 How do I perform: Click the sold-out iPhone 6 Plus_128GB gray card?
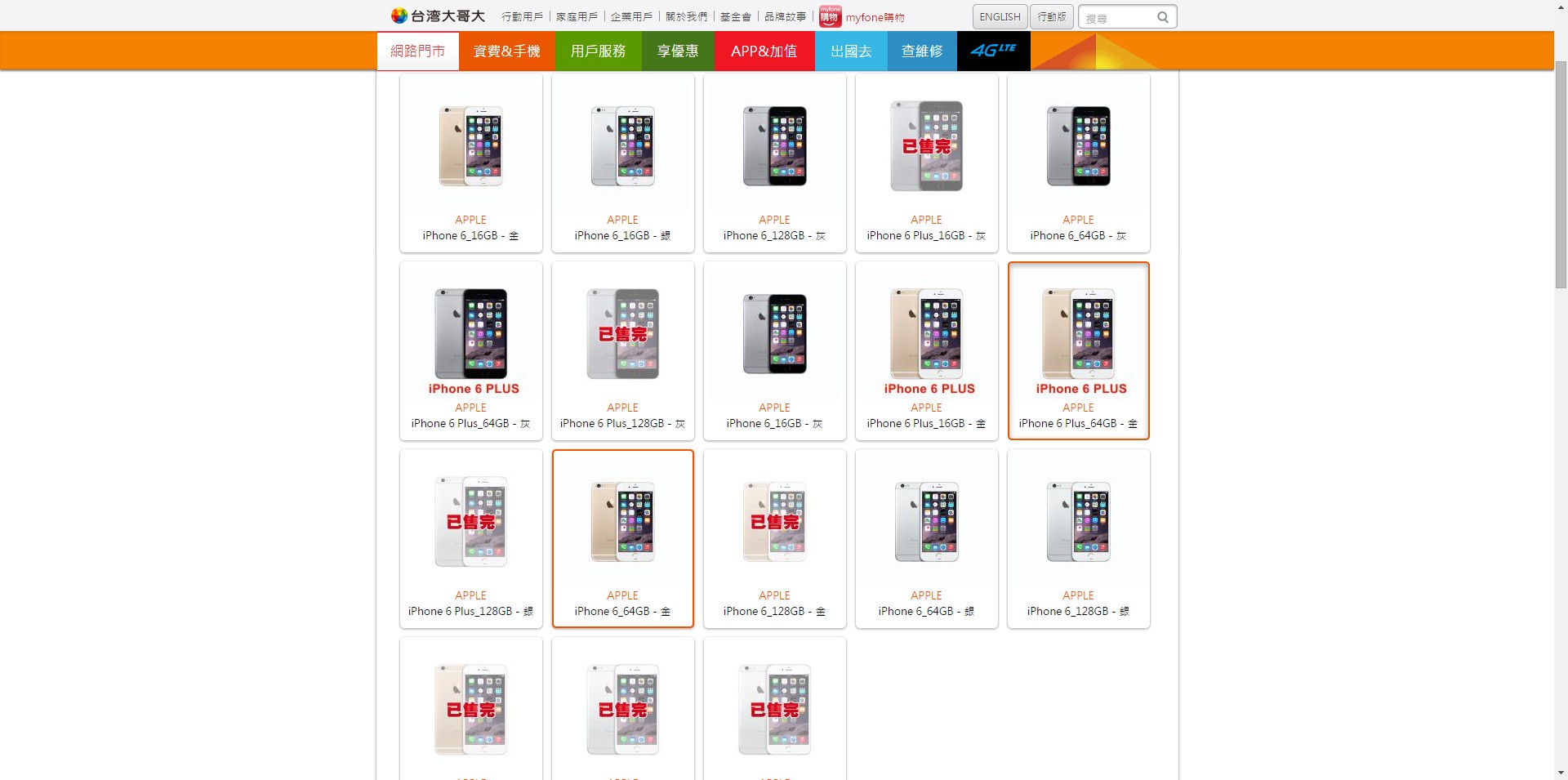click(623, 350)
